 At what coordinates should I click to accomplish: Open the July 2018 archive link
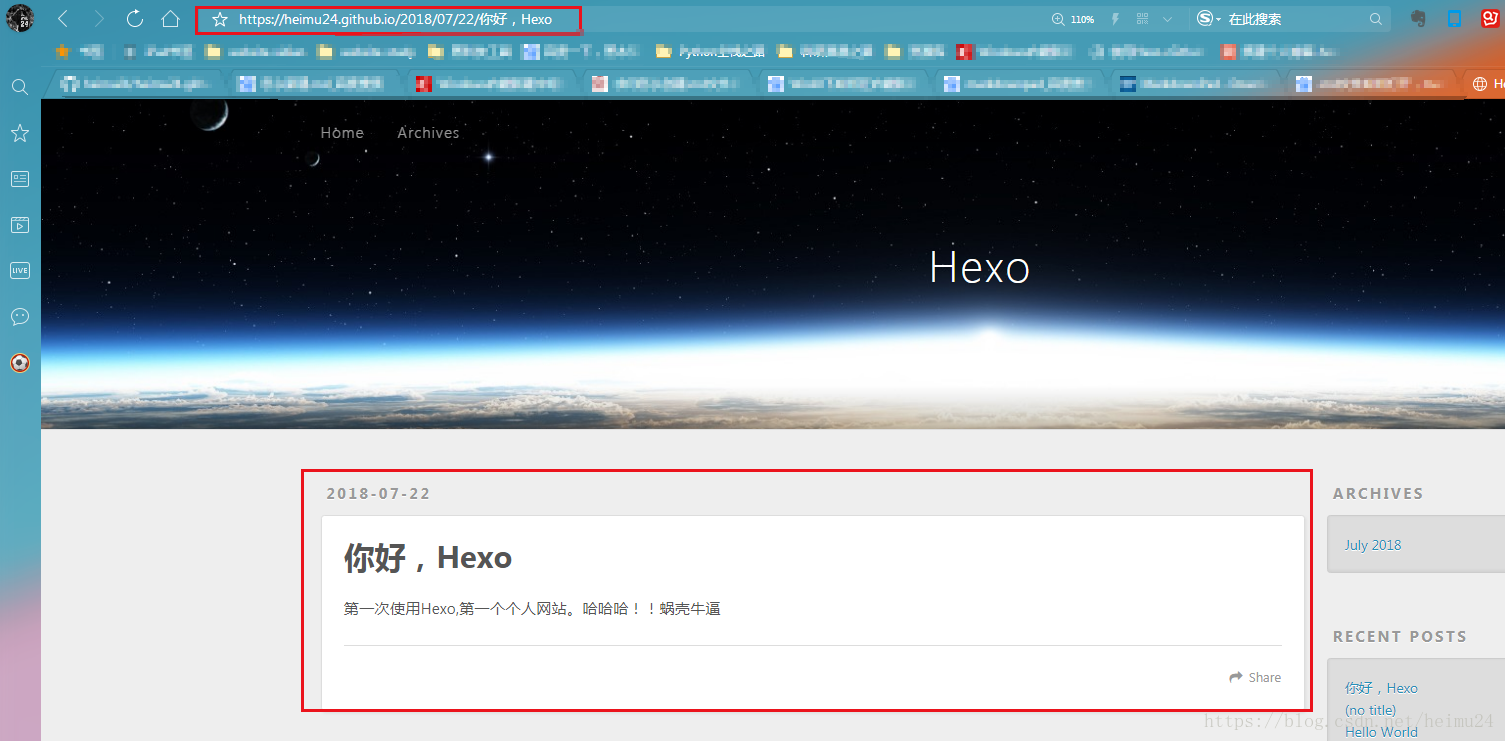(x=1373, y=545)
